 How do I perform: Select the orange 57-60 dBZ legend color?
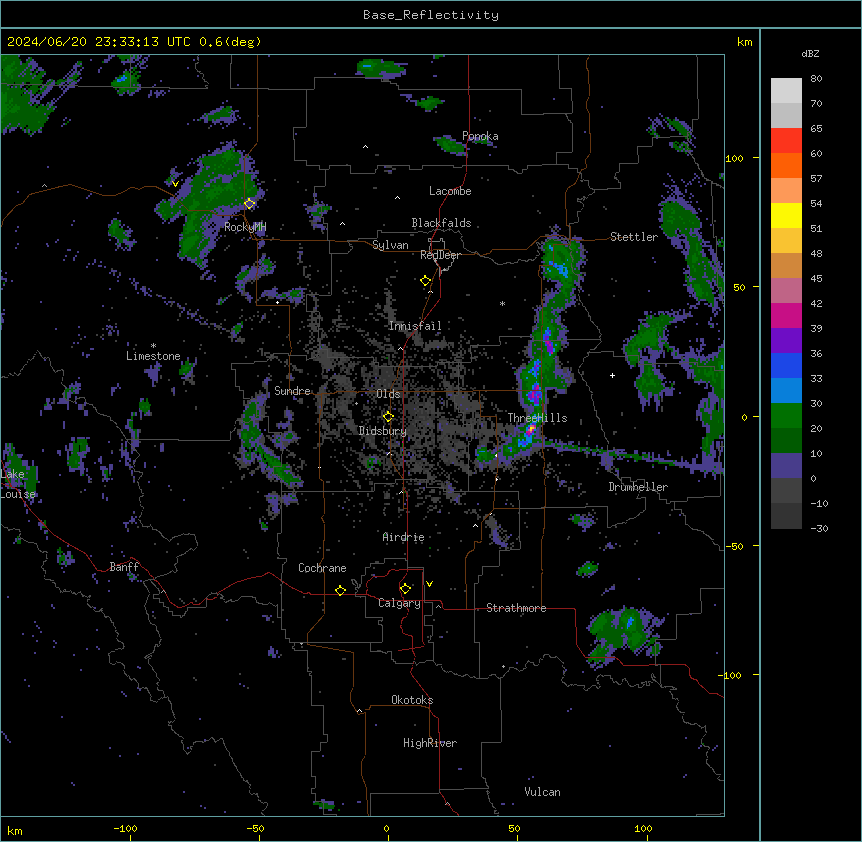[786, 165]
